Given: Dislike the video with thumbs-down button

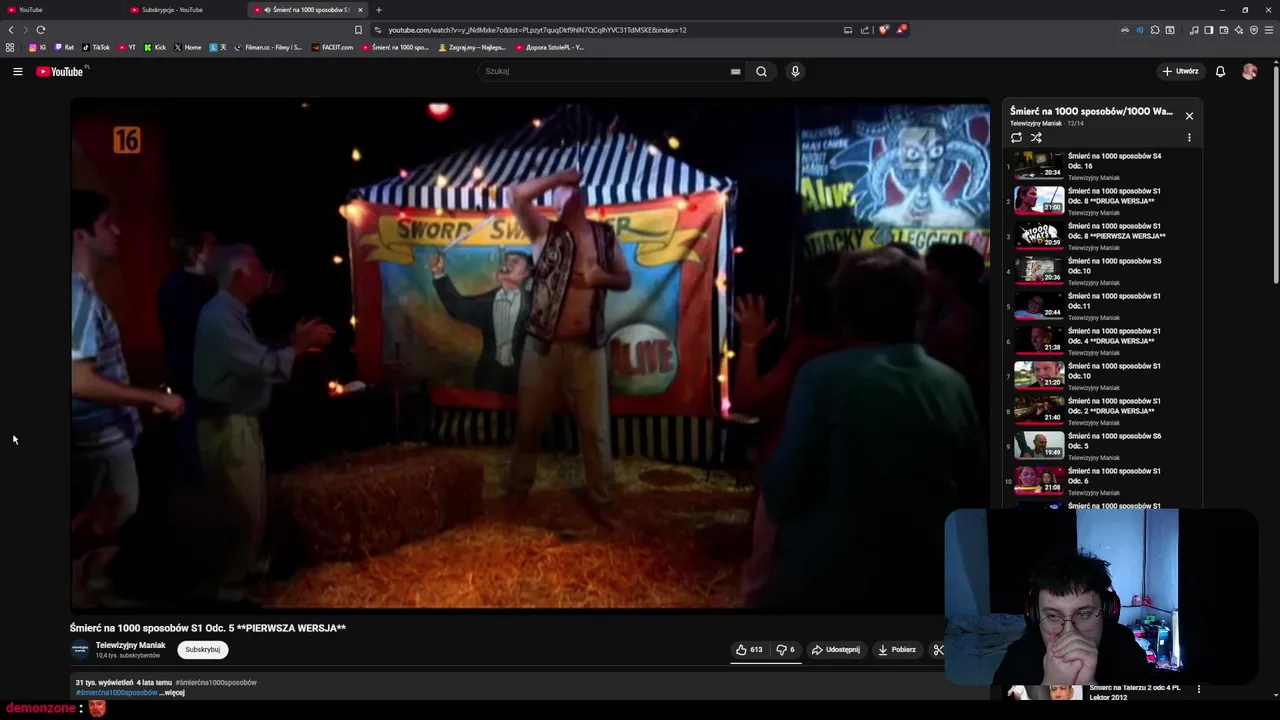Looking at the screenshot, I should coord(785,649).
